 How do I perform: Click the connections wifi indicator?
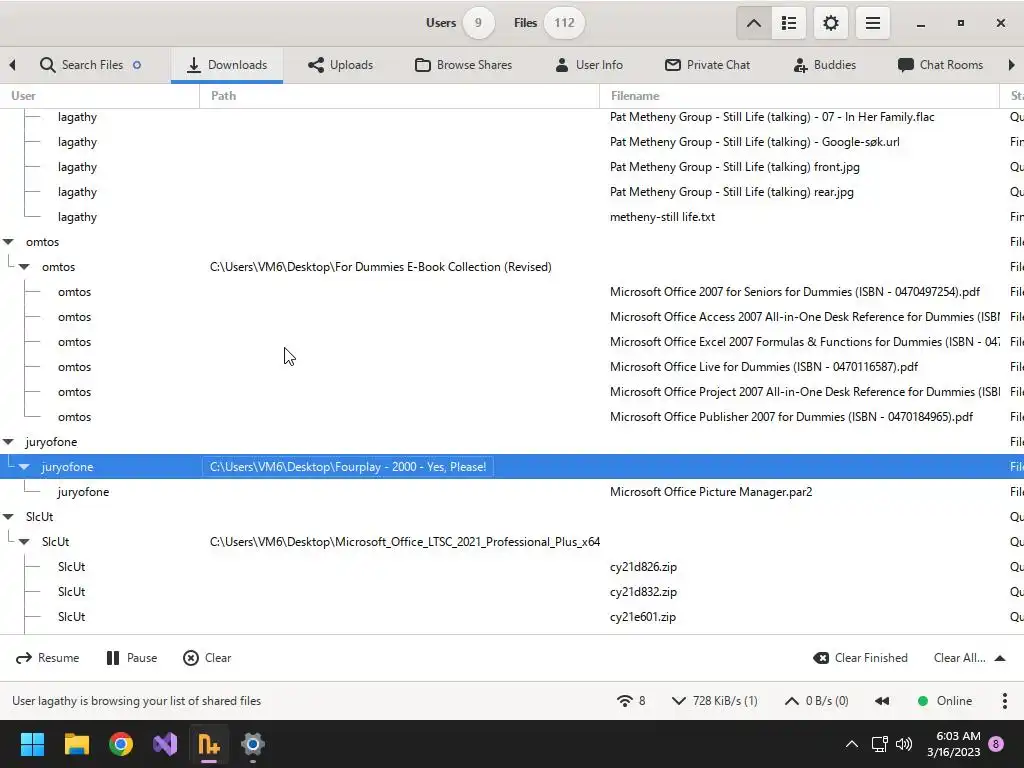631,701
